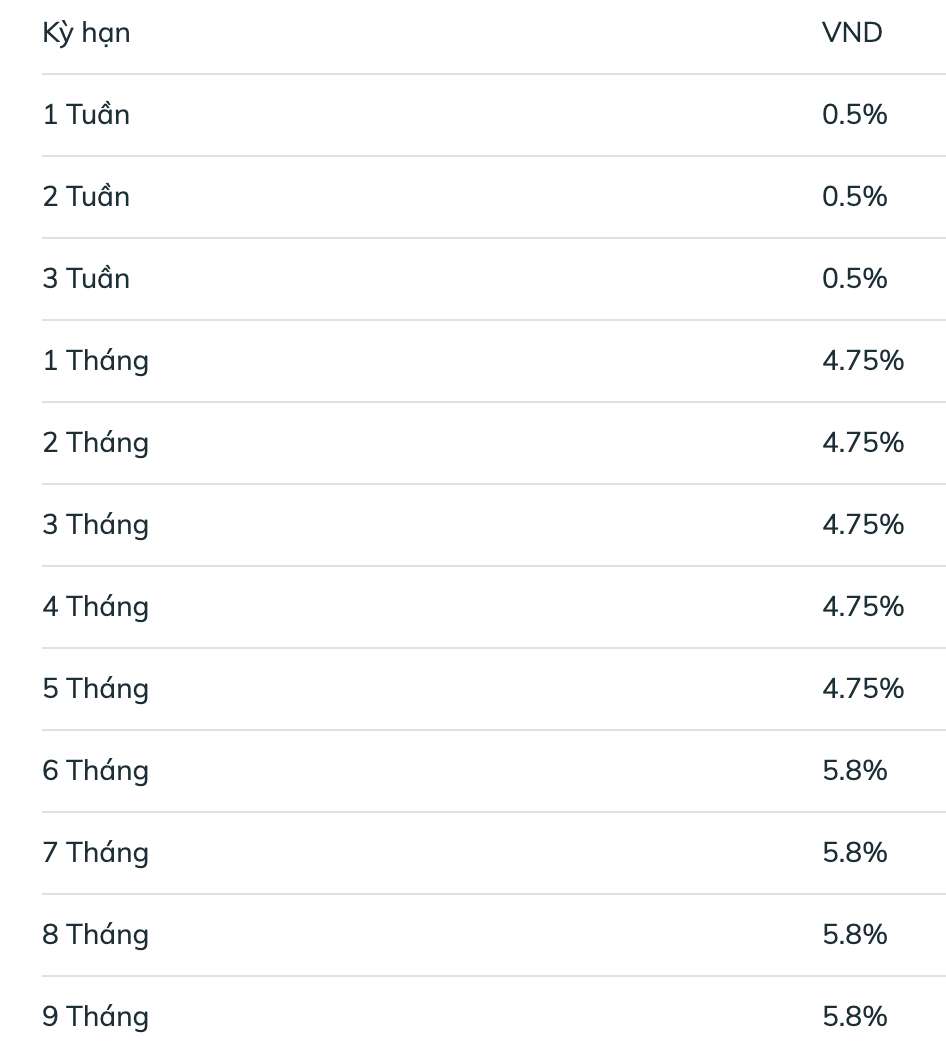Screen dimensions: 946x1048
Task: Click the "7 Tháng" term label
Action: coord(95,853)
